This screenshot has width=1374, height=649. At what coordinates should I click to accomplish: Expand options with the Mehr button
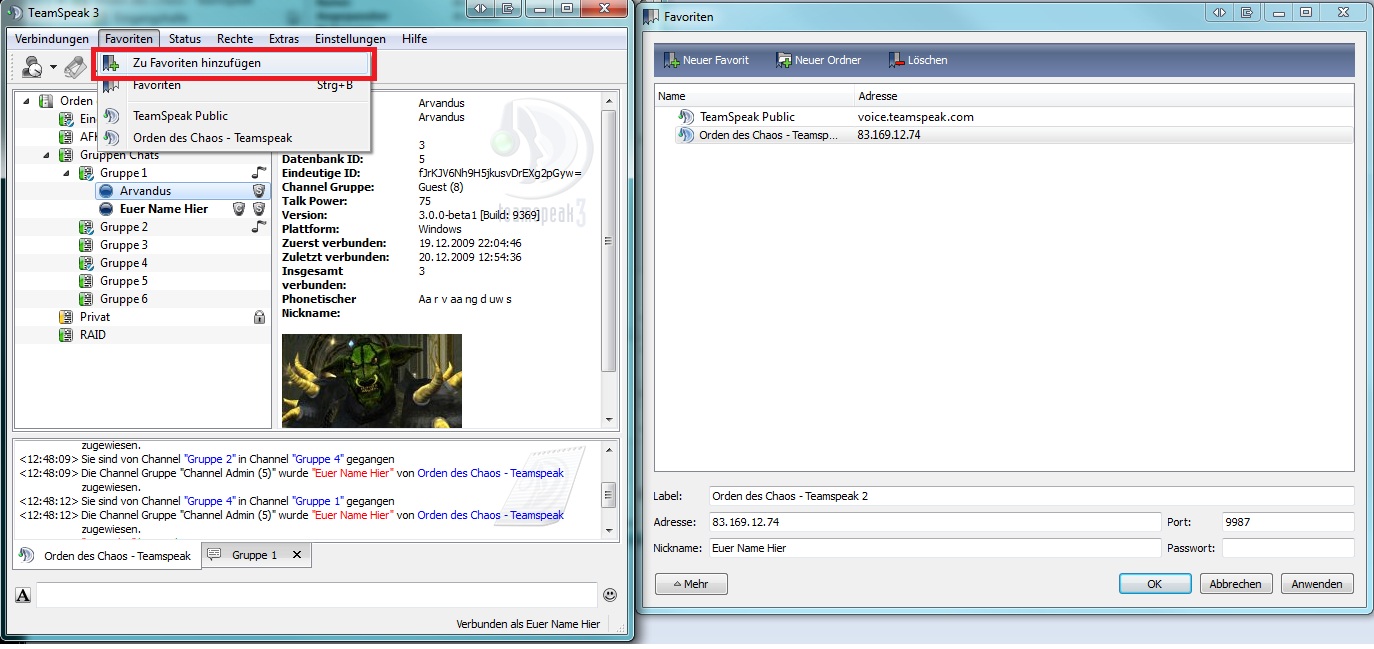coord(691,584)
